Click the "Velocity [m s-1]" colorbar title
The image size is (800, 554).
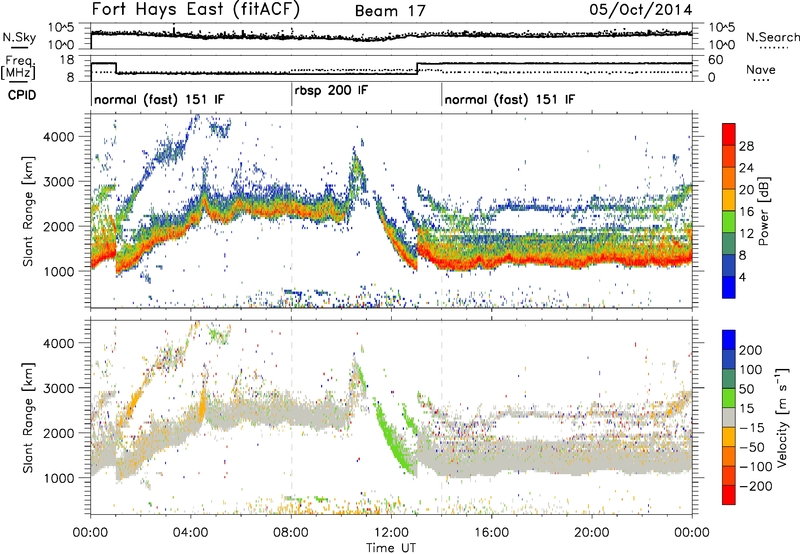pos(782,417)
